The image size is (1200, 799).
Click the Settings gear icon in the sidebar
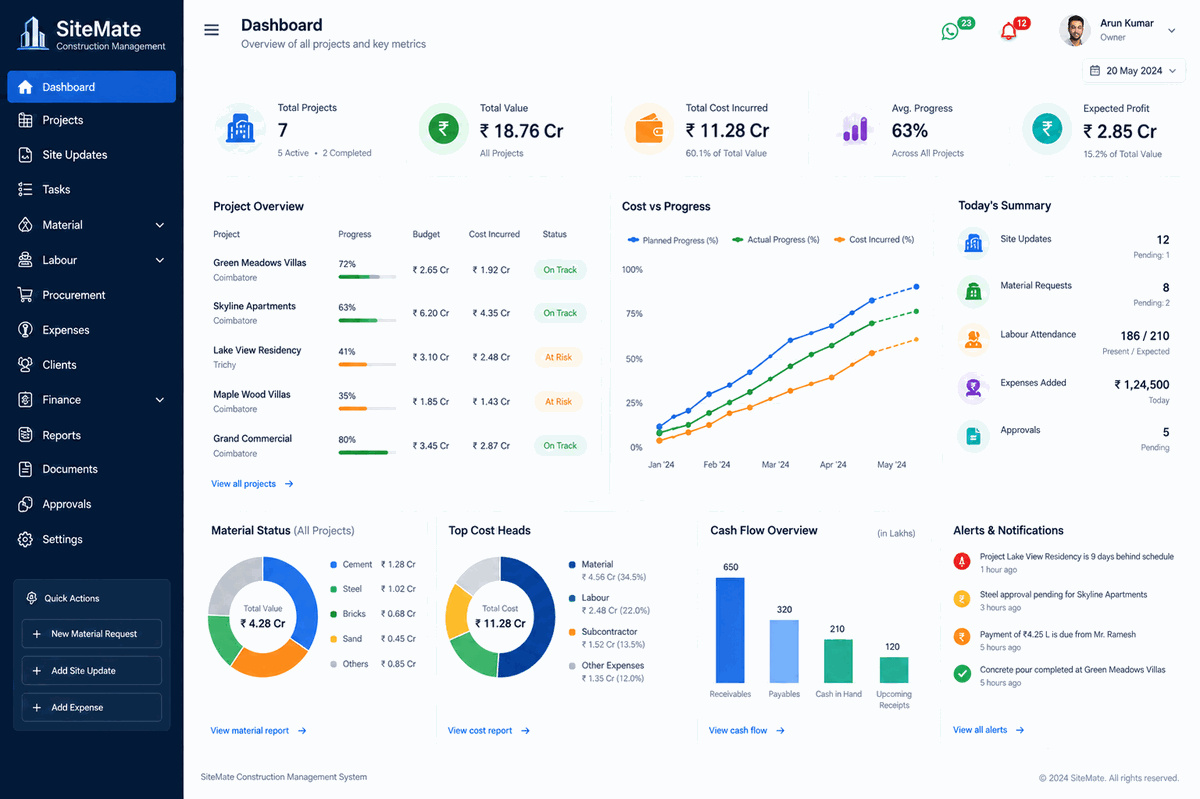pos(25,539)
